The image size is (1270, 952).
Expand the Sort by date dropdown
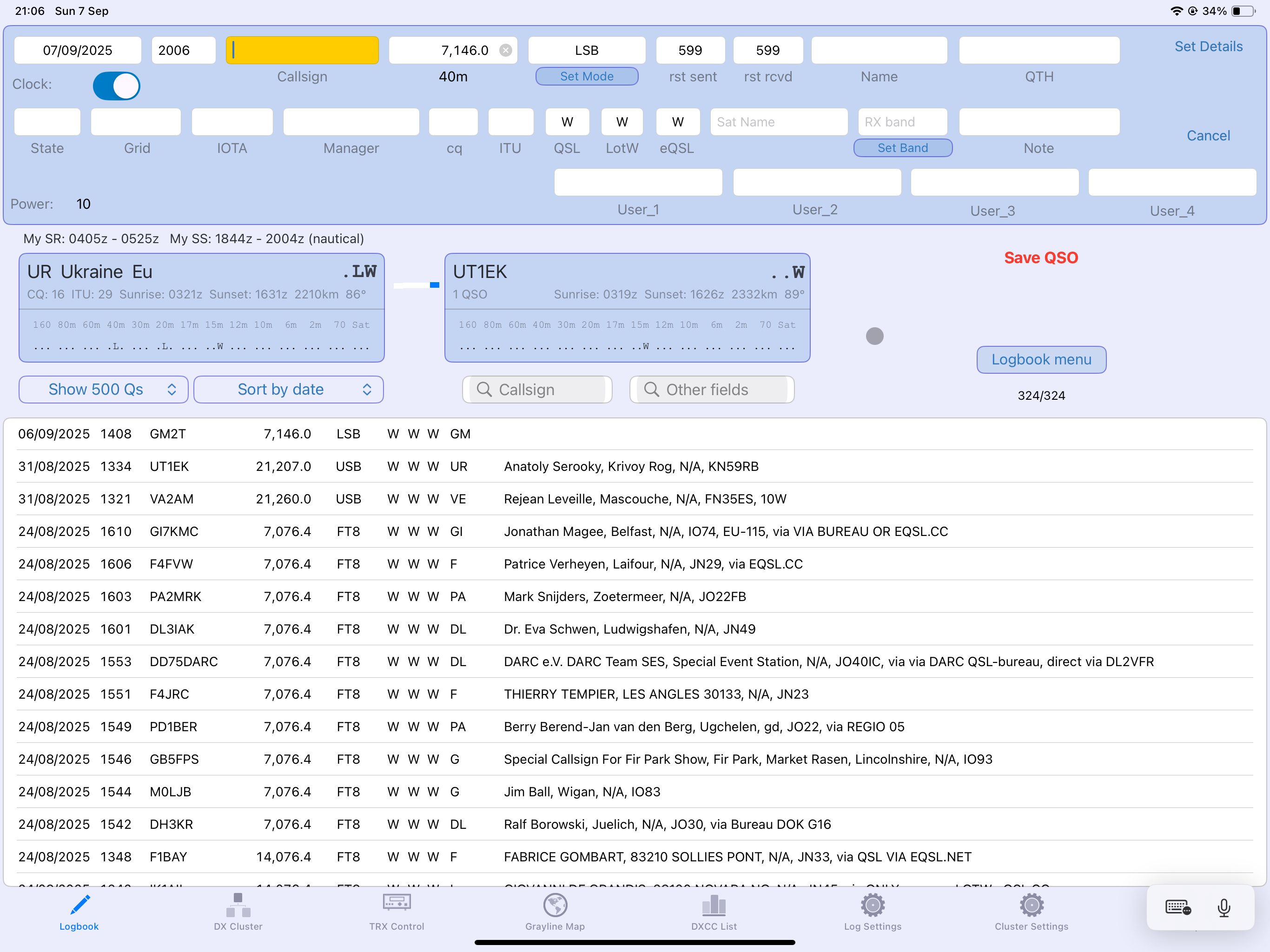click(289, 390)
